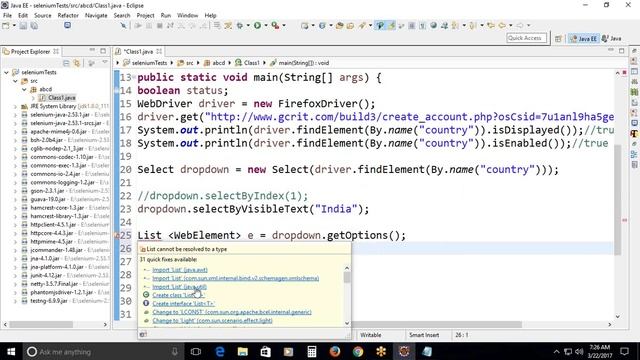Screen dimensions: 640x360
Task: Open the Firefox icon in taskbar
Action: (x=335, y=351)
